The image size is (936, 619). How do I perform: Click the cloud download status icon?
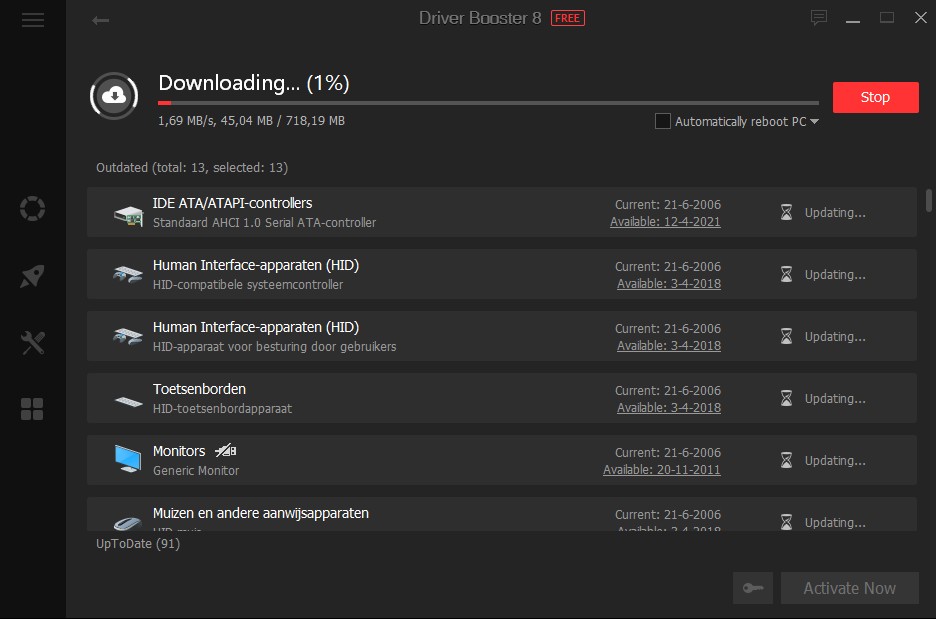[114, 96]
